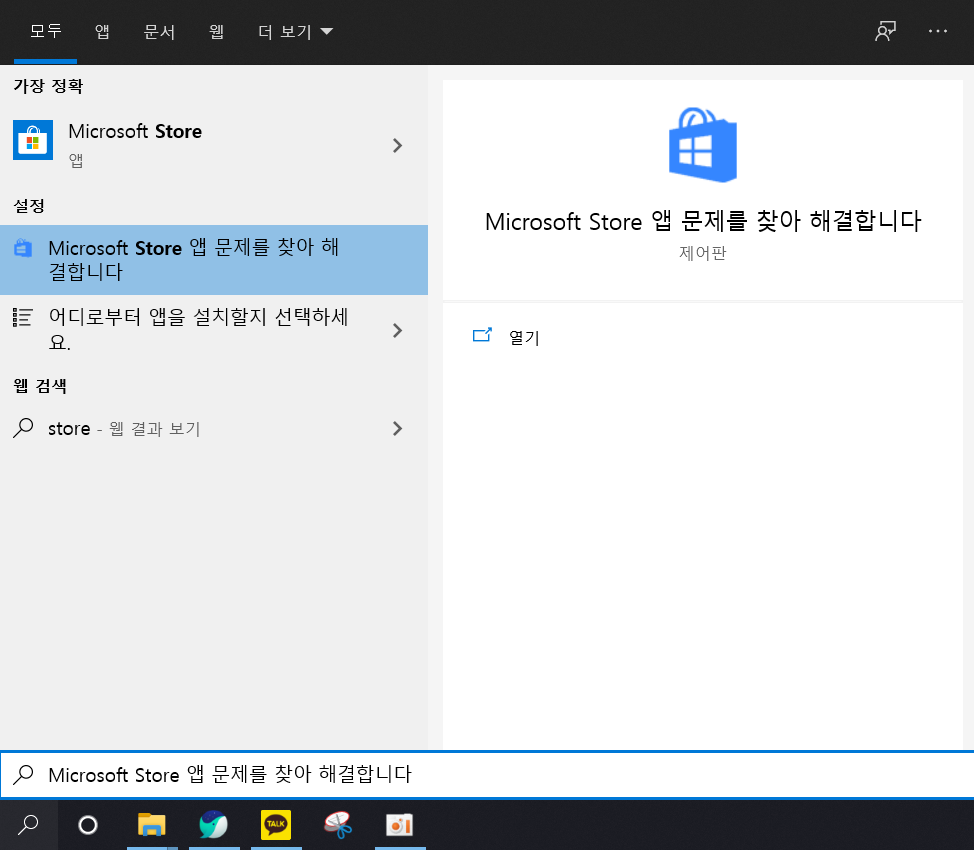
Task: Click the preview title Microsoft Store 앱 문제를 찾아 해결합니다
Action: tap(703, 221)
